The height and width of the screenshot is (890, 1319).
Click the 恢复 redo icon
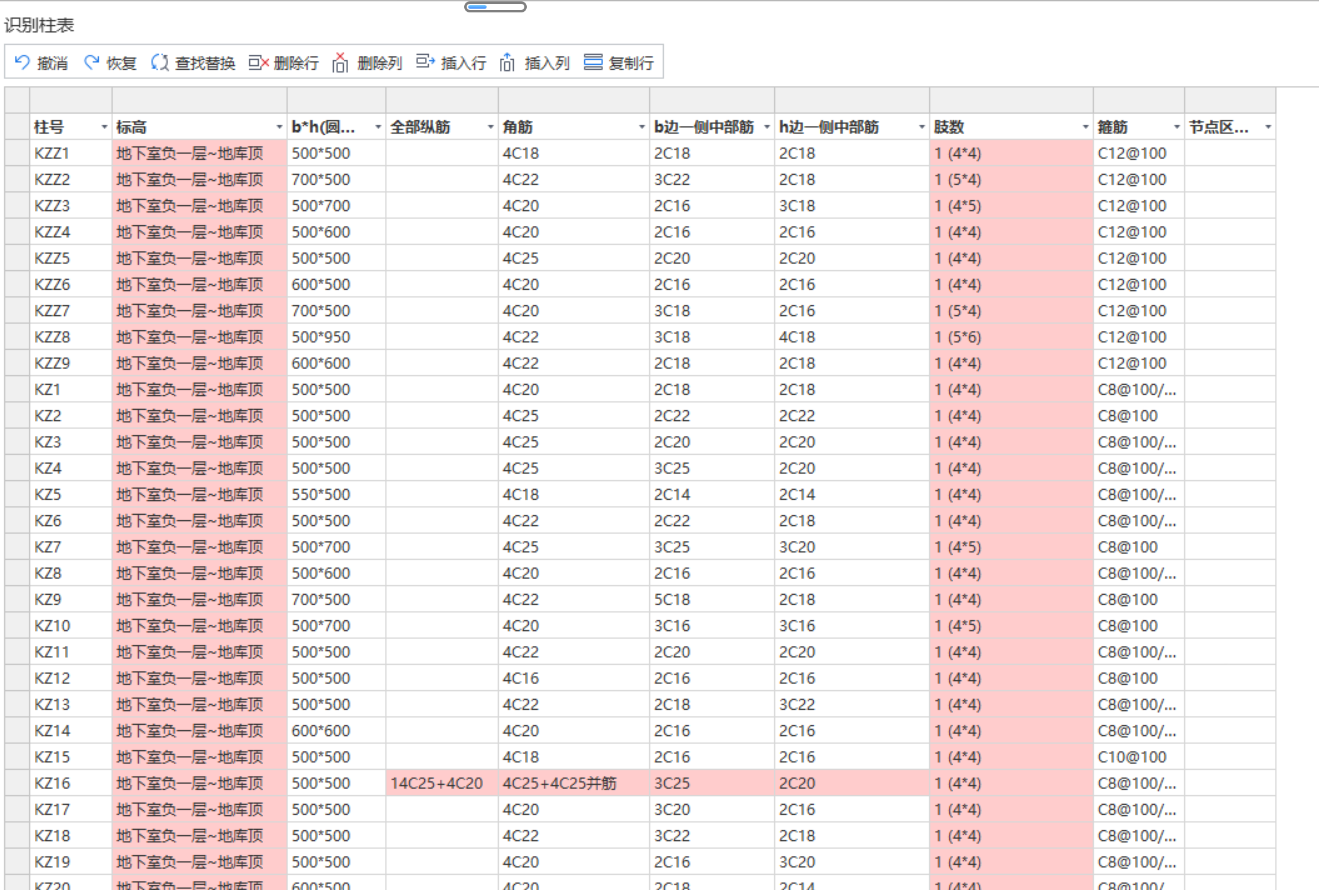pos(91,63)
